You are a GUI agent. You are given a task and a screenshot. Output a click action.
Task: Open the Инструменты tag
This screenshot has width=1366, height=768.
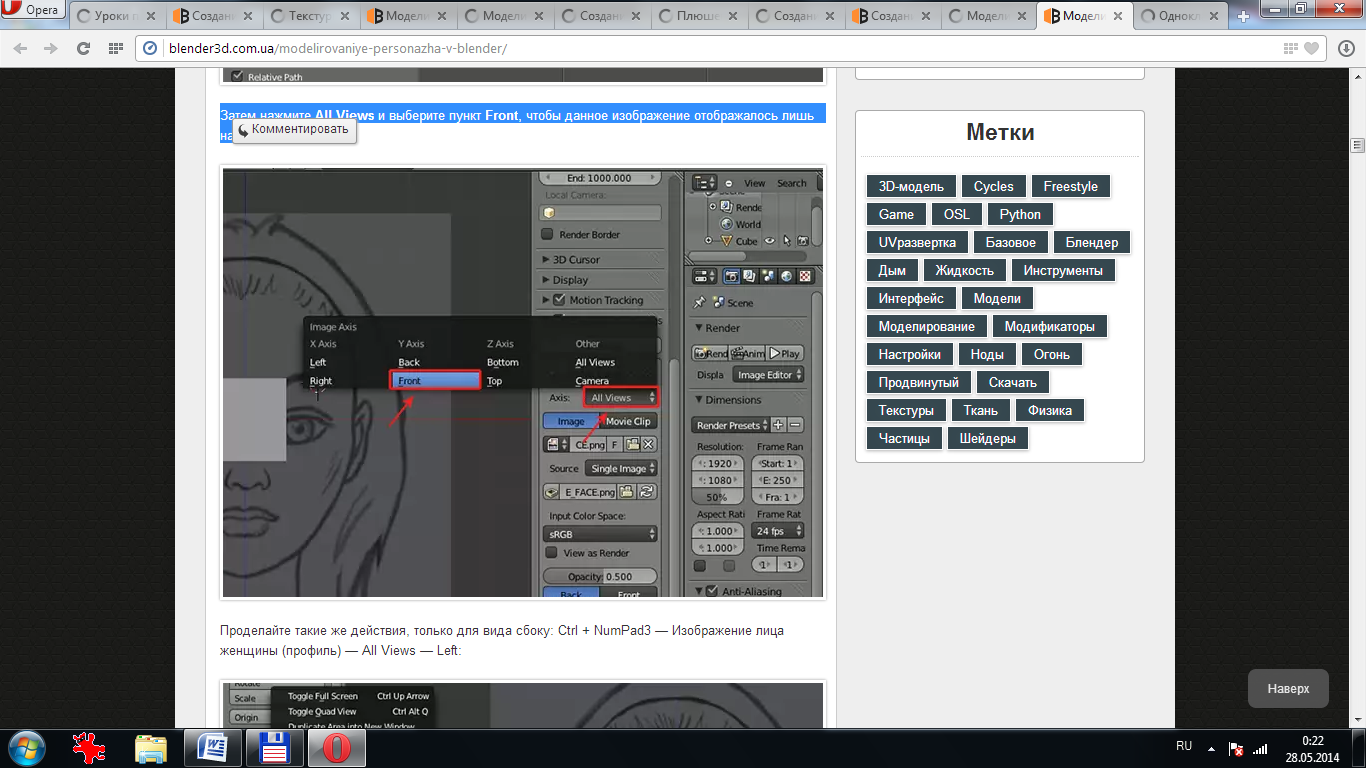[1063, 270]
